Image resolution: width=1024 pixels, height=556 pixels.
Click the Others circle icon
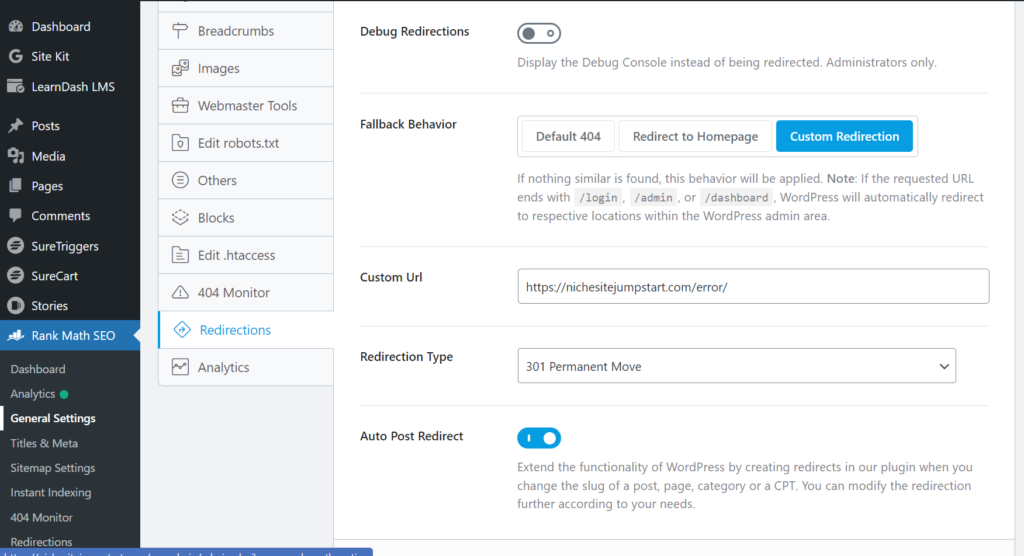pos(180,180)
